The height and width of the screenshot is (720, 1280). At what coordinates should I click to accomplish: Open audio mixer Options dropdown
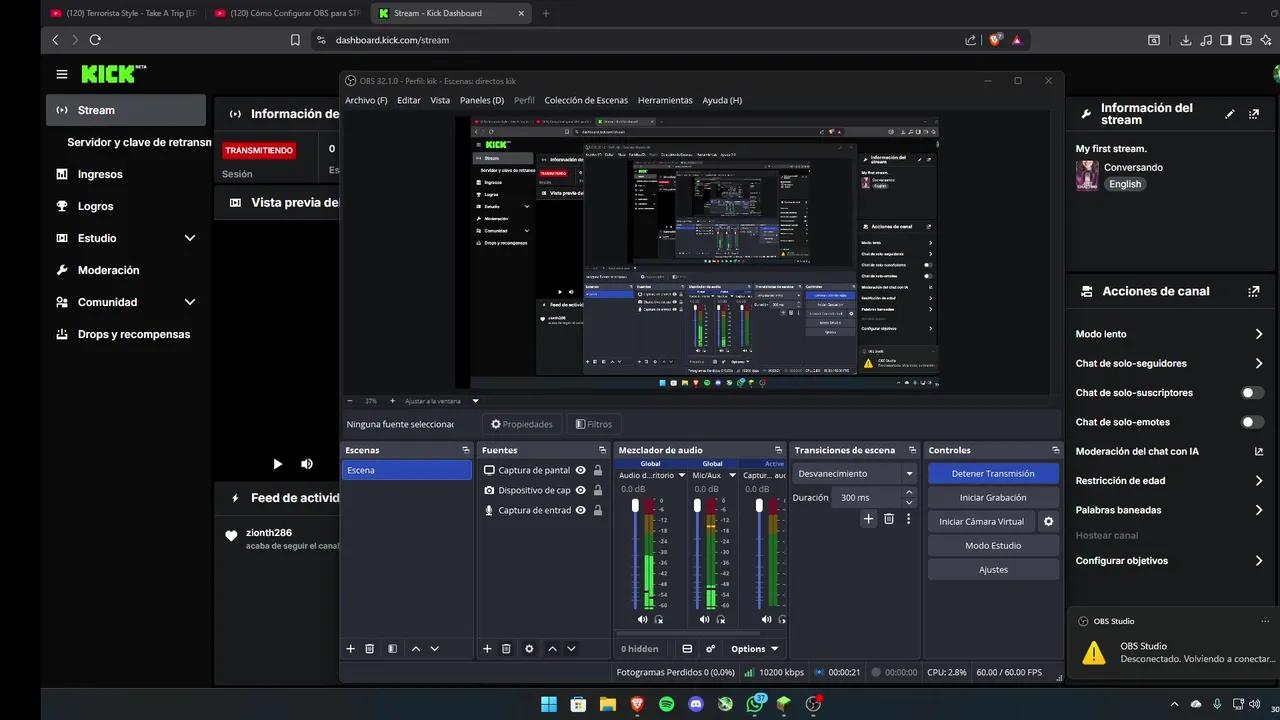click(x=754, y=649)
